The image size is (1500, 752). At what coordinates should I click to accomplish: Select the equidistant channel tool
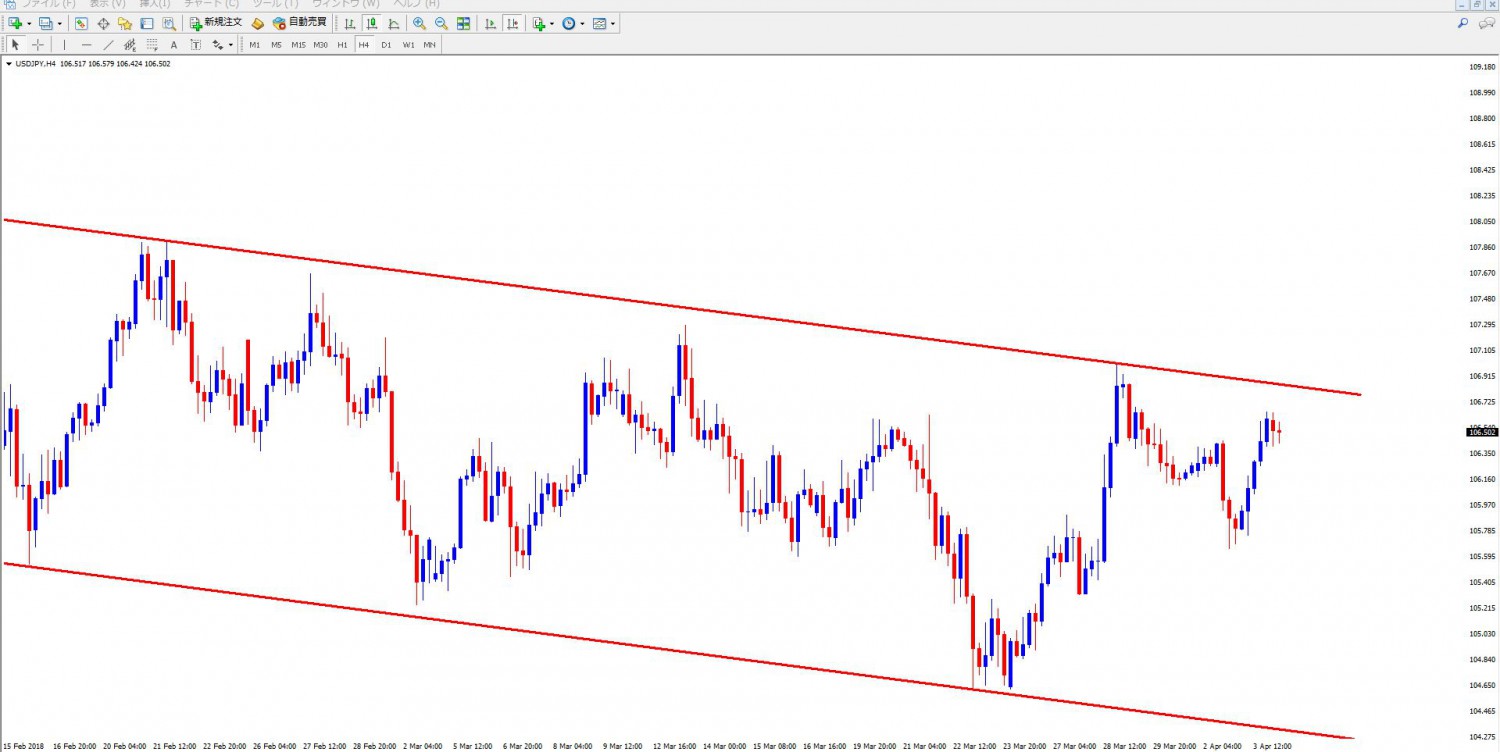pos(130,45)
